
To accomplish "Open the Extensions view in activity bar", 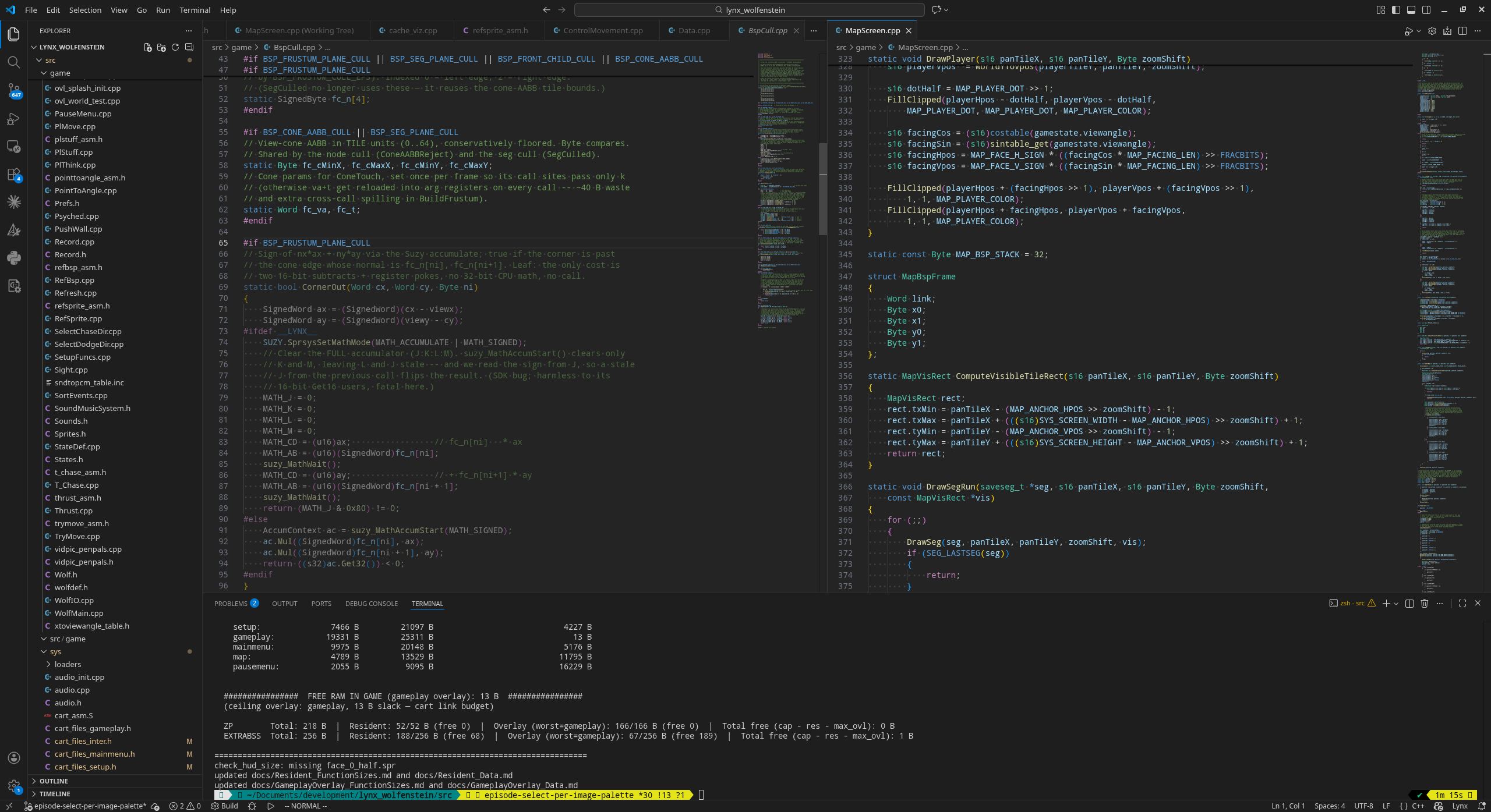I will (x=14, y=175).
